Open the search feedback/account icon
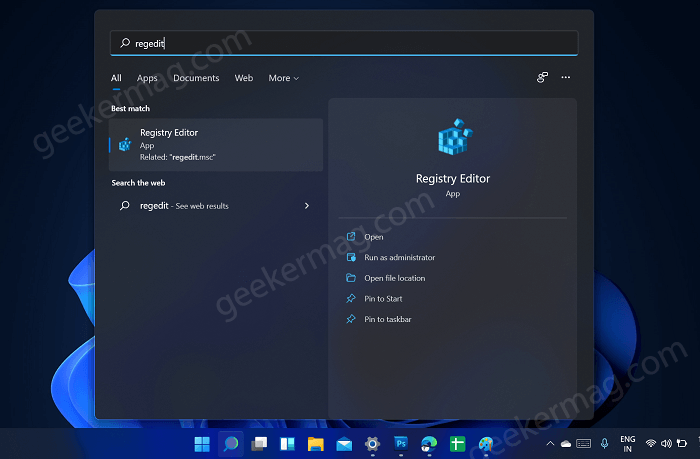This screenshot has height=459, width=700. [542, 77]
